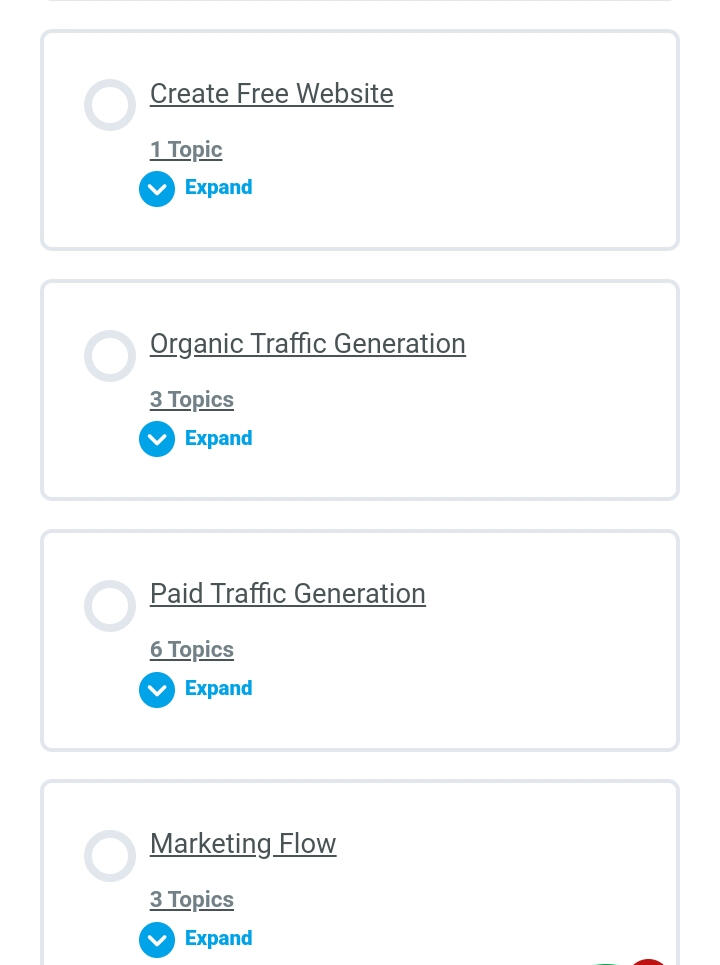Toggle the completion circle for Create Free Website

110,105
